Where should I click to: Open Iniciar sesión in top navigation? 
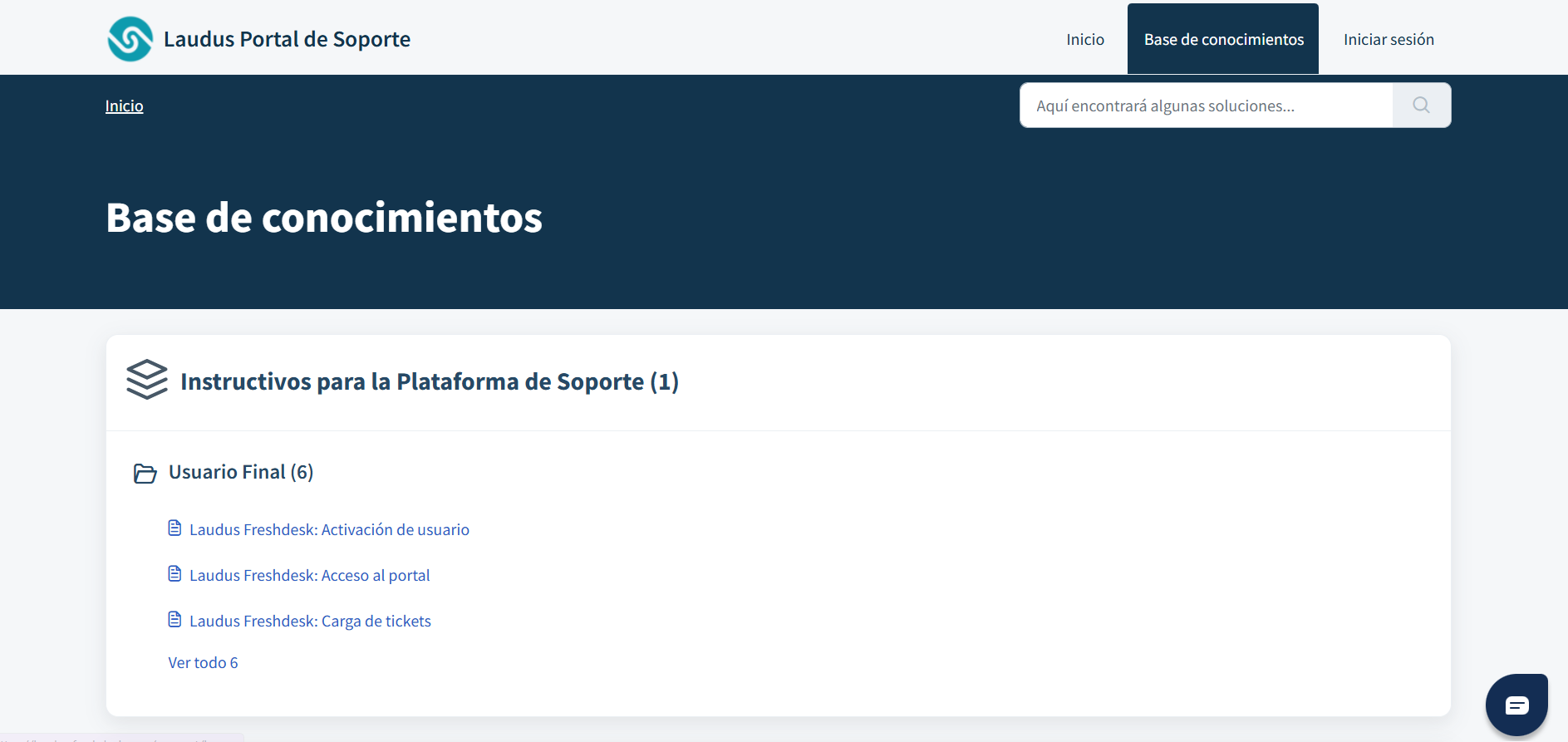[x=1389, y=39]
